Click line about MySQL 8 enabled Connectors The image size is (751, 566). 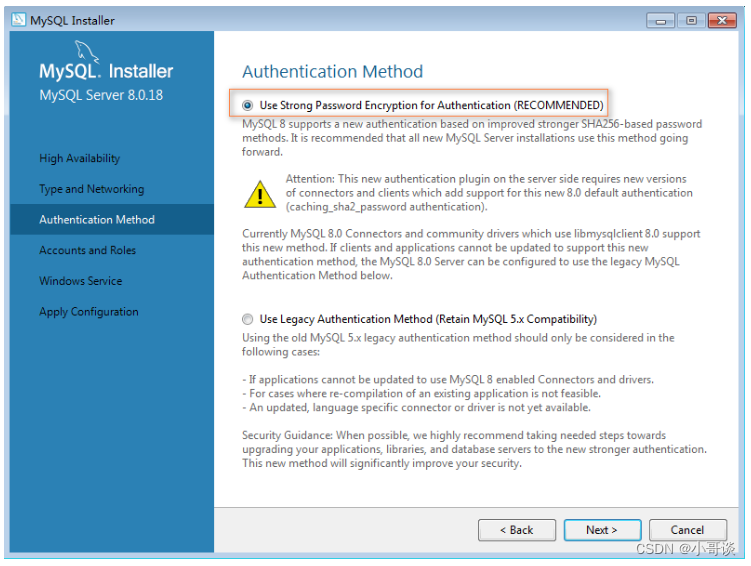click(448, 380)
